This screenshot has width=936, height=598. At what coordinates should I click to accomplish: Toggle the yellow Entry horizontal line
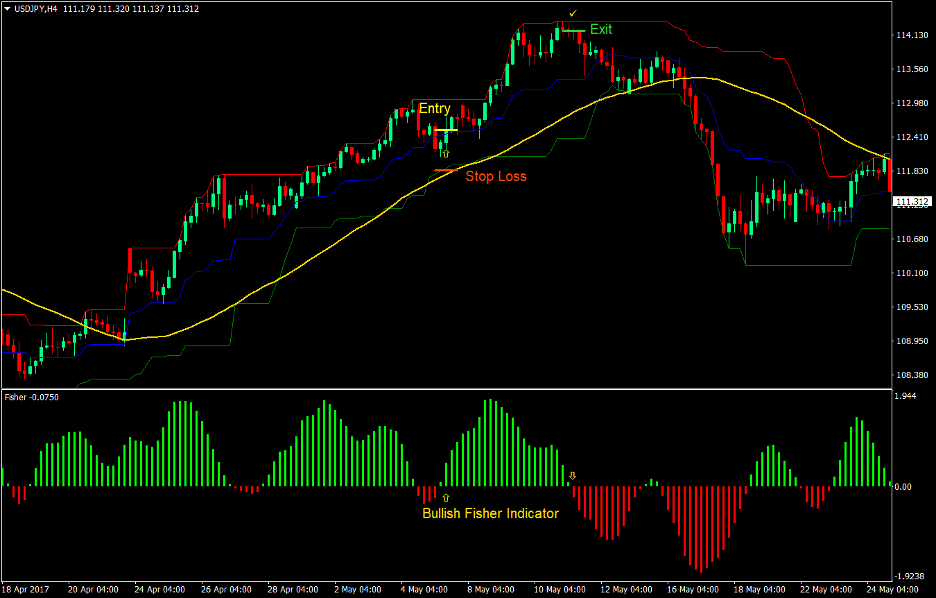[x=447, y=130]
